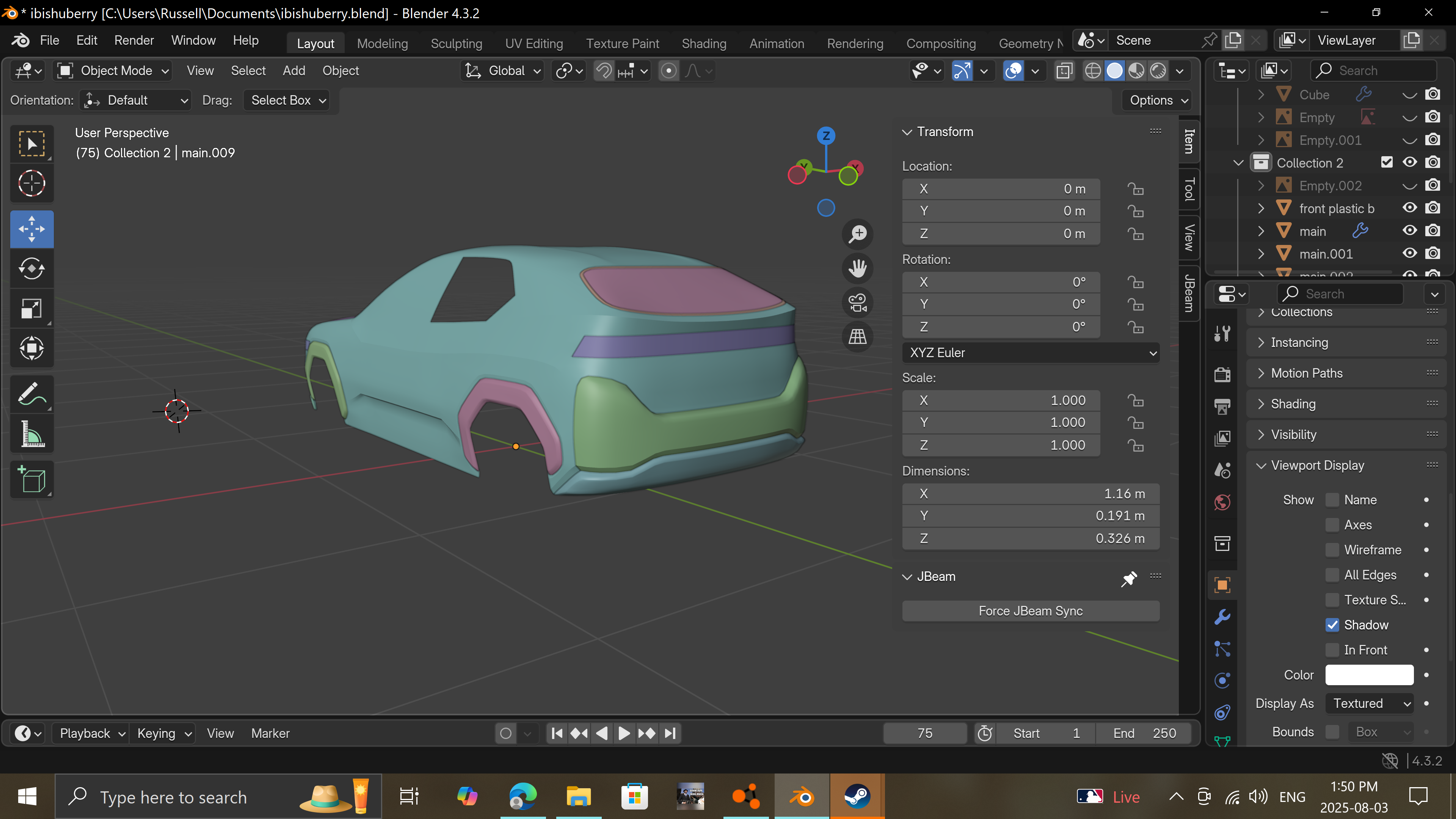1456x819 pixels.
Task: Open the World properties tab icon
Action: 1222,502
